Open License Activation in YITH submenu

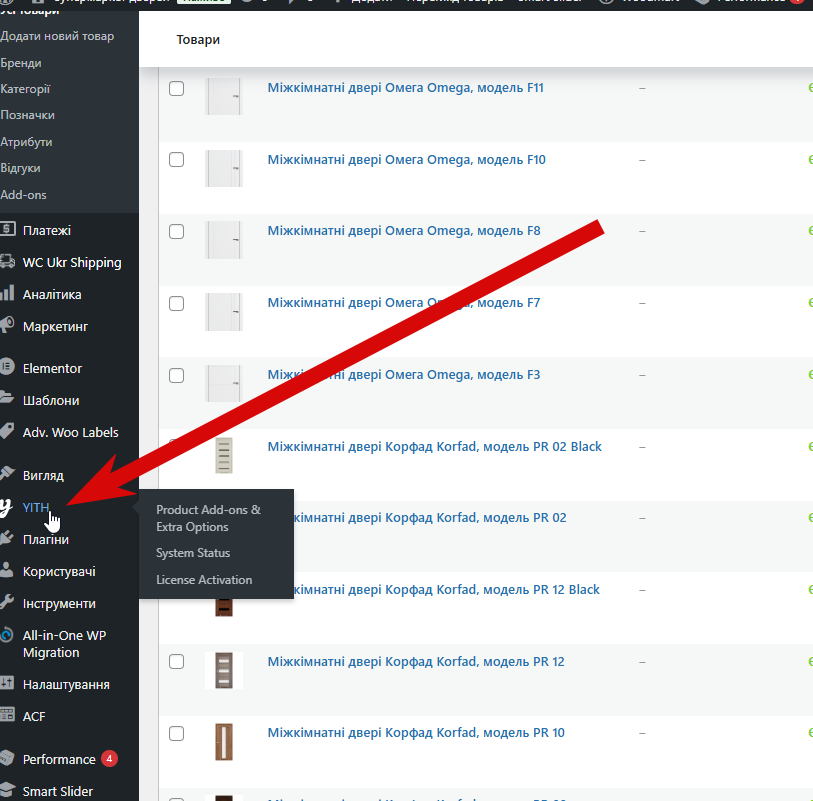coord(204,580)
